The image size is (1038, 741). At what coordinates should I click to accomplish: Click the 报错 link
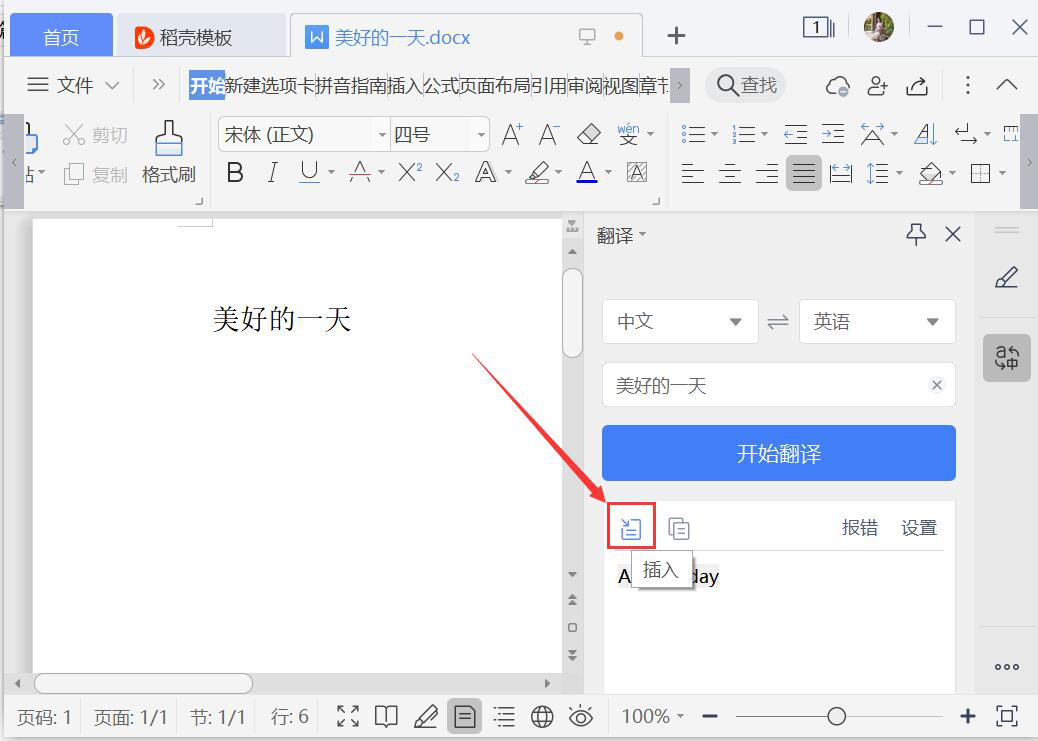[859, 528]
